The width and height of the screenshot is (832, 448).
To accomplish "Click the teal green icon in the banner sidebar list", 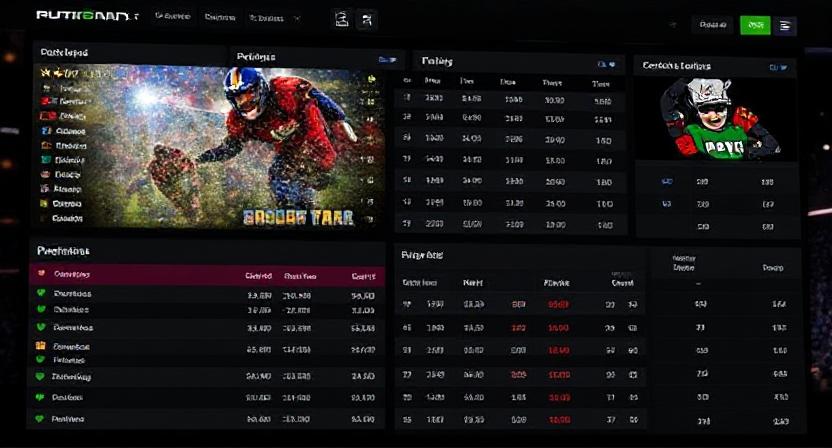I will point(46,159).
